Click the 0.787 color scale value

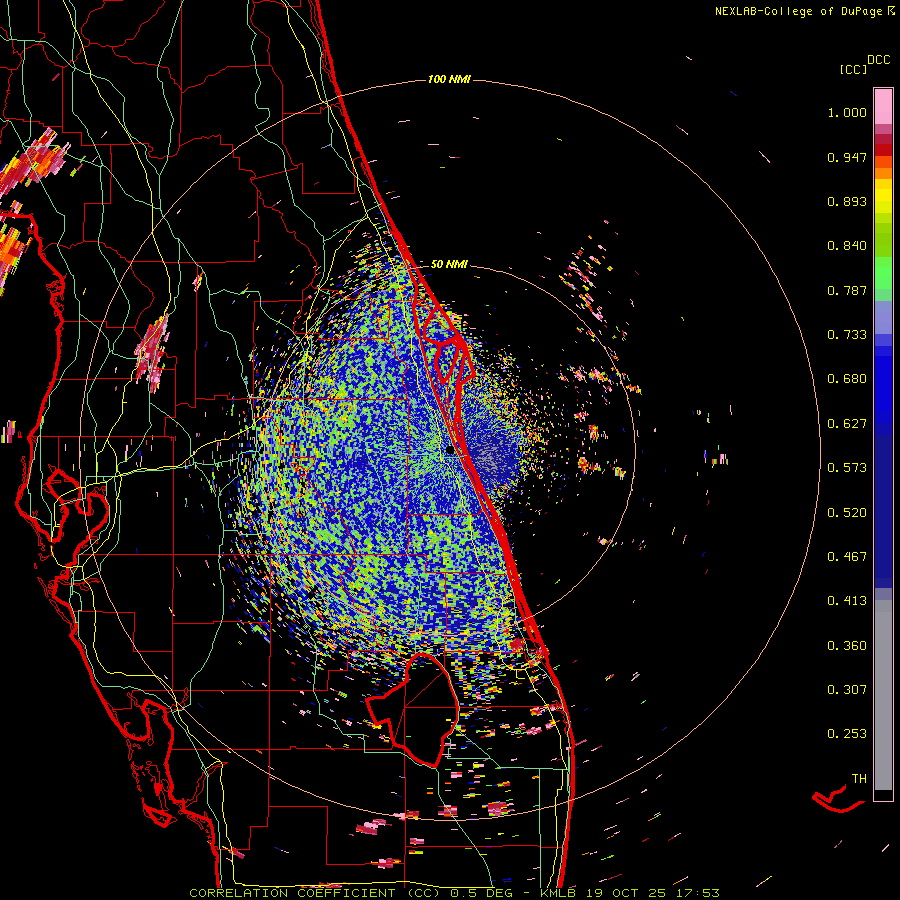click(x=847, y=290)
